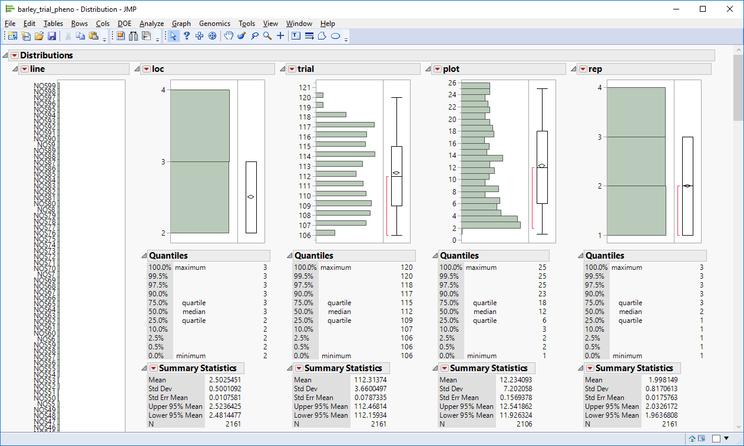Select the Scroller tool icon
Image resolution: width=744 pixels, height=446 pixels.
point(213,36)
